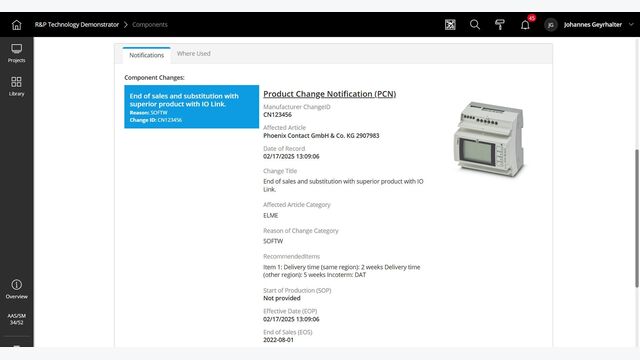Click the Component Changes label
The width and height of the screenshot is (640, 360).
click(154, 78)
